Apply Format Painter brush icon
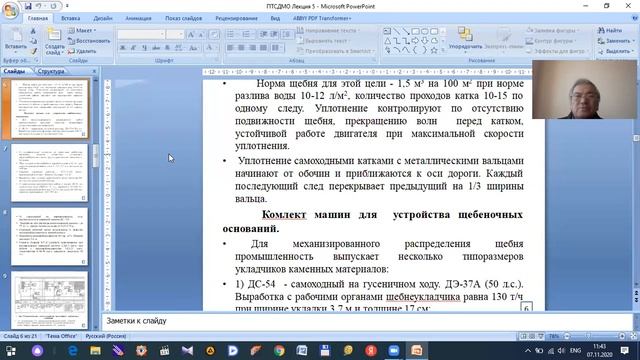 [33, 51]
